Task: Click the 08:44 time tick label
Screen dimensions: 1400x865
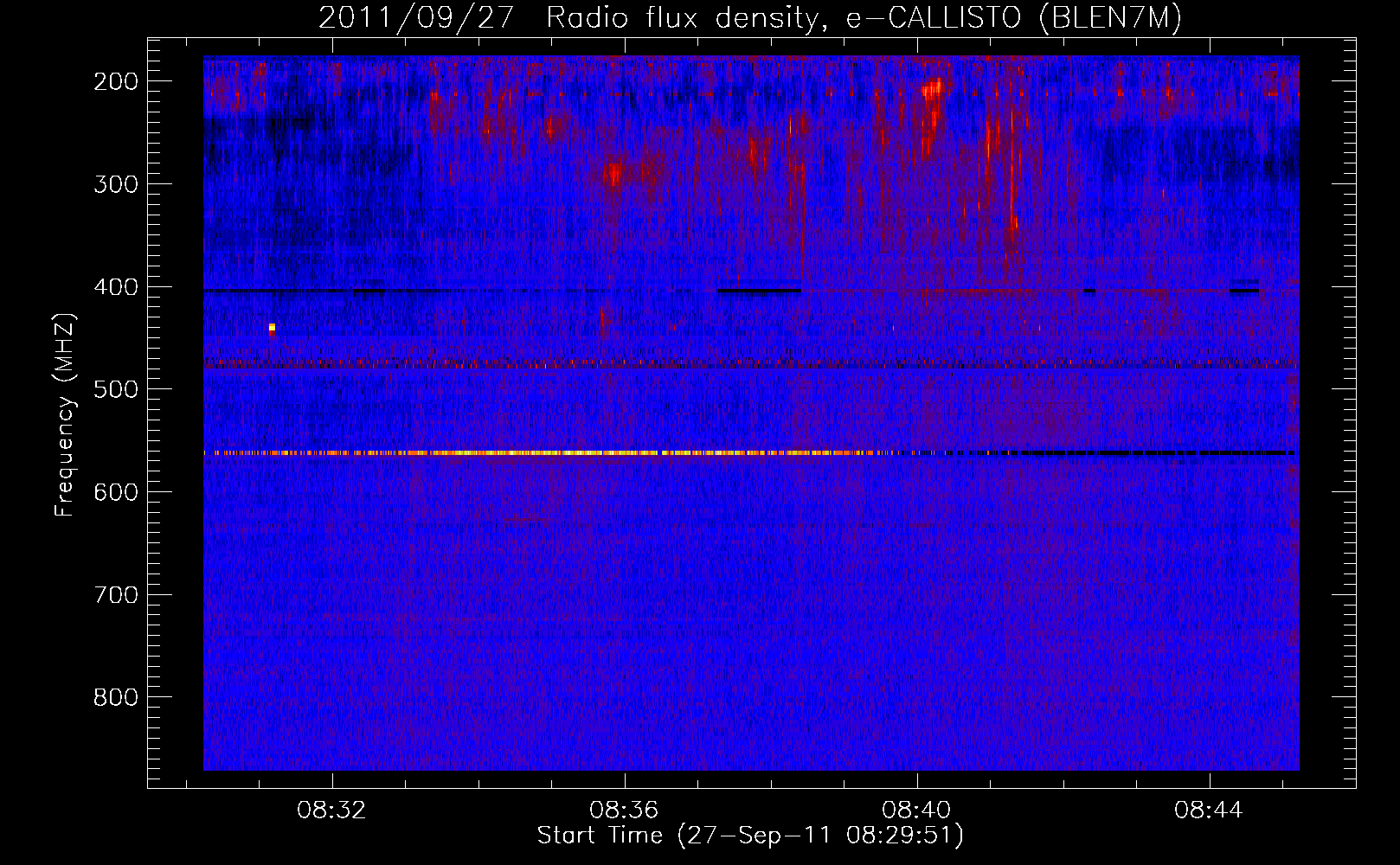Action: pyautogui.click(x=1209, y=811)
